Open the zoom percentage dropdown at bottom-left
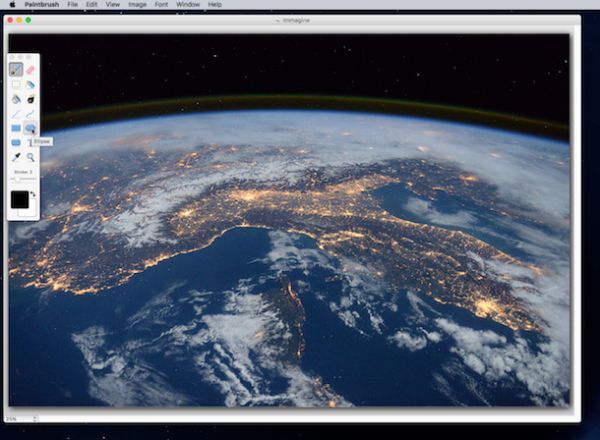600x440 pixels. click(x=14, y=418)
